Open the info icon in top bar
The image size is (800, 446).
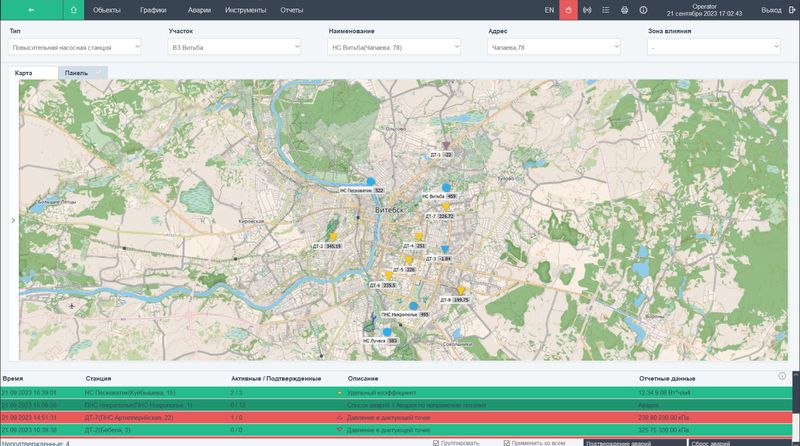(x=642, y=10)
